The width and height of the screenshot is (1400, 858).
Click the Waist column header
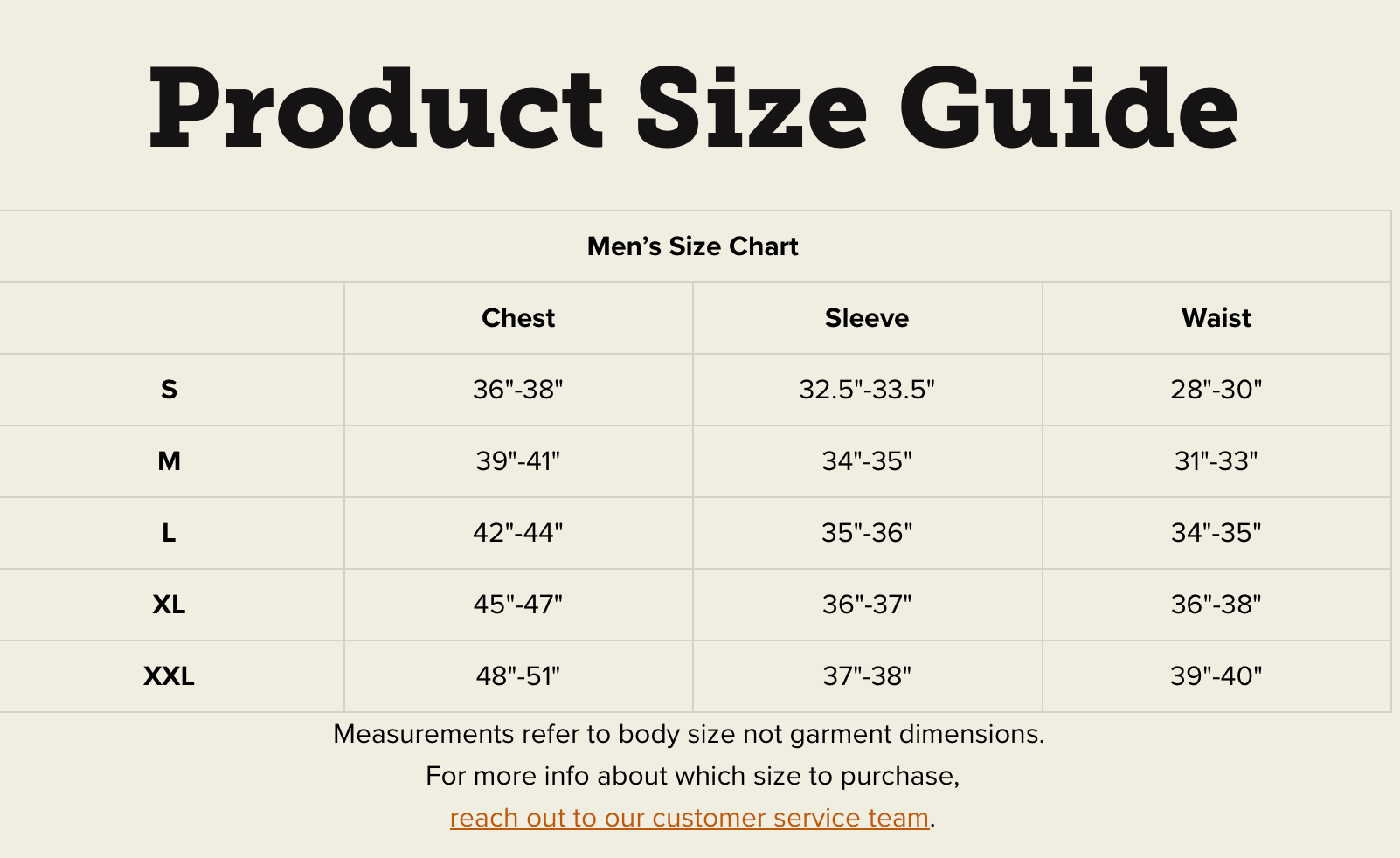coord(1216,318)
